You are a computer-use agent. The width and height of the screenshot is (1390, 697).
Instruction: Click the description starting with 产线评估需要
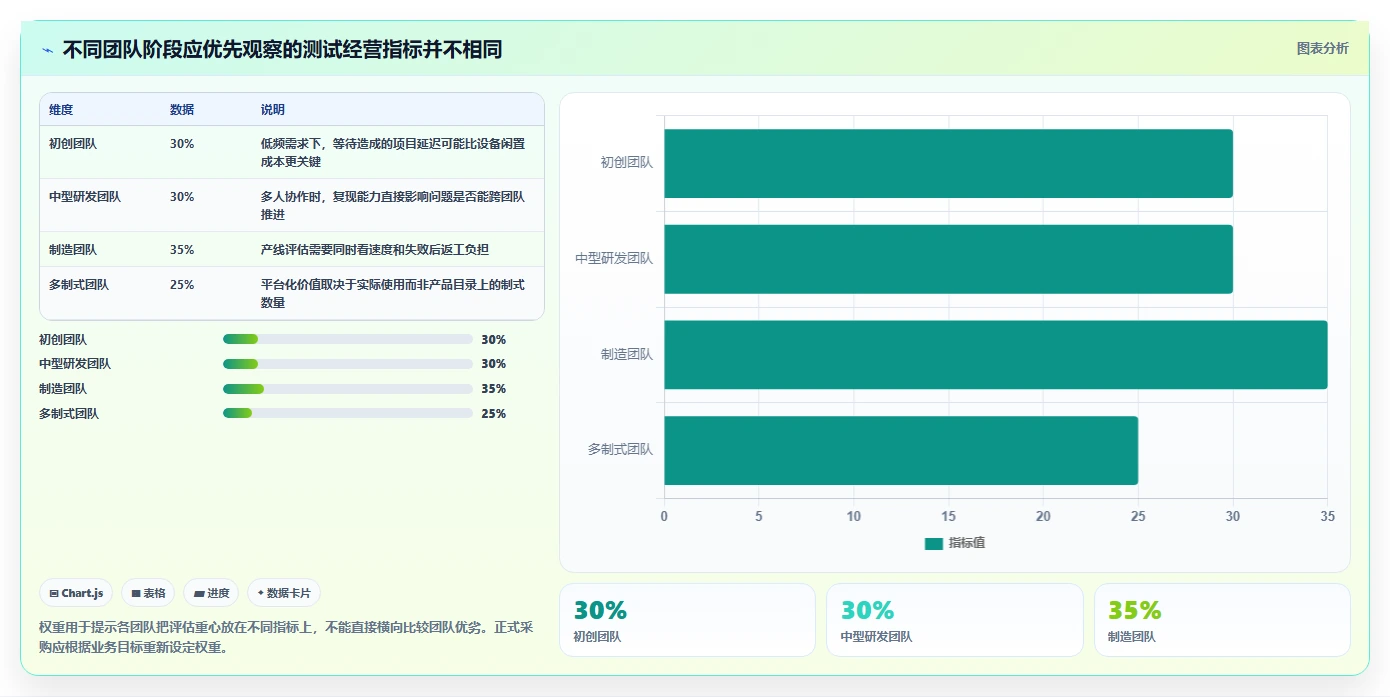coord(375,250)
